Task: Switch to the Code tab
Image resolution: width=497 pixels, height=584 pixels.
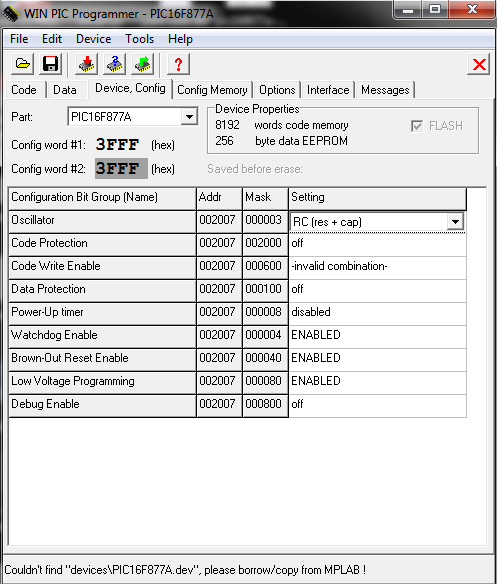Action: click(x=24, y=90)
